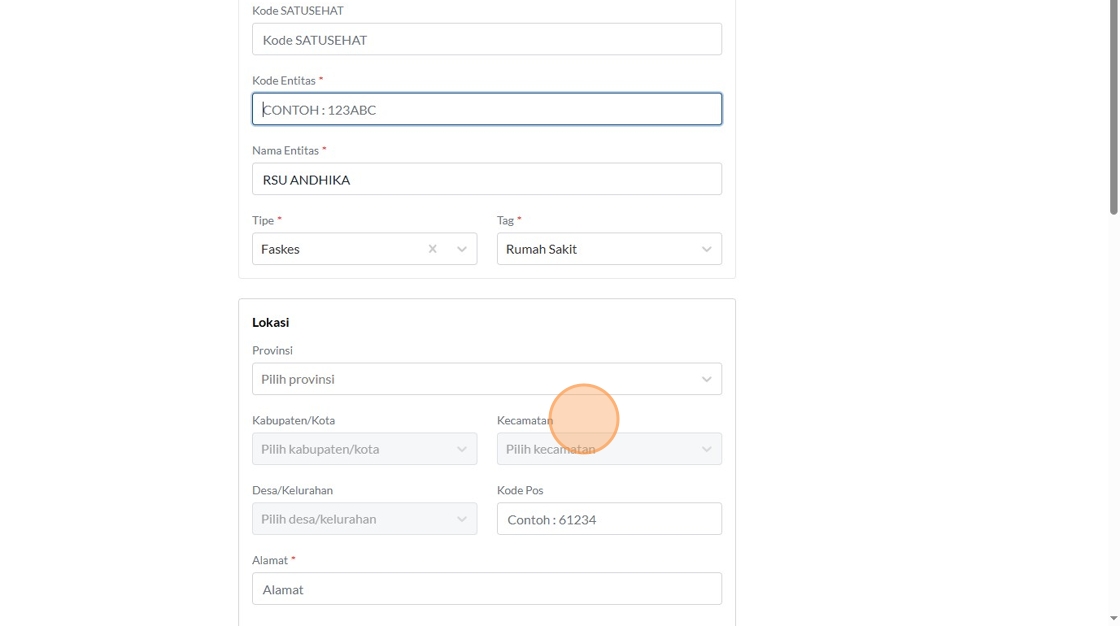Click the Rumah Sakit tag value
The image size is (1120, 626).
click(541, 249)
